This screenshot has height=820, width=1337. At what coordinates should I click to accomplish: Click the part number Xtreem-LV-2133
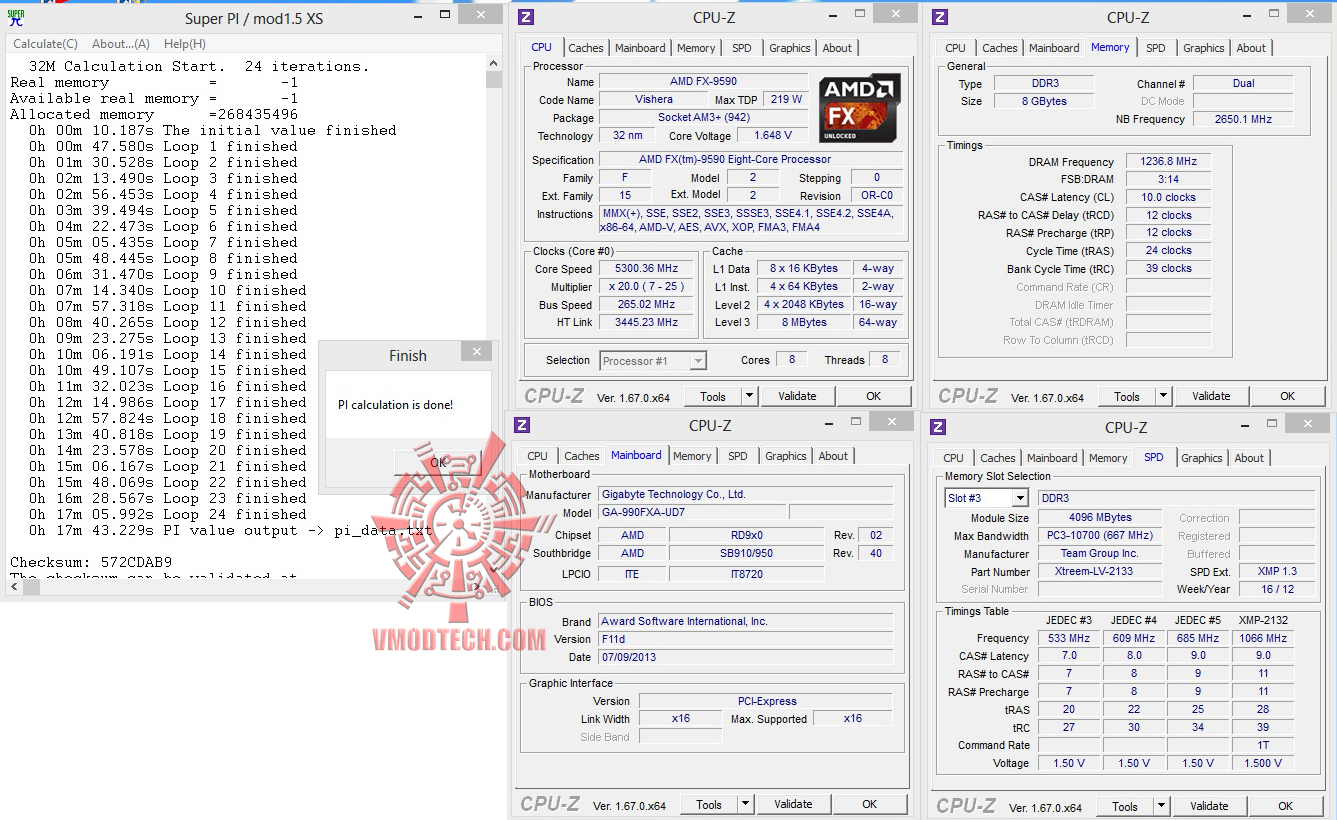(1099, 572)
